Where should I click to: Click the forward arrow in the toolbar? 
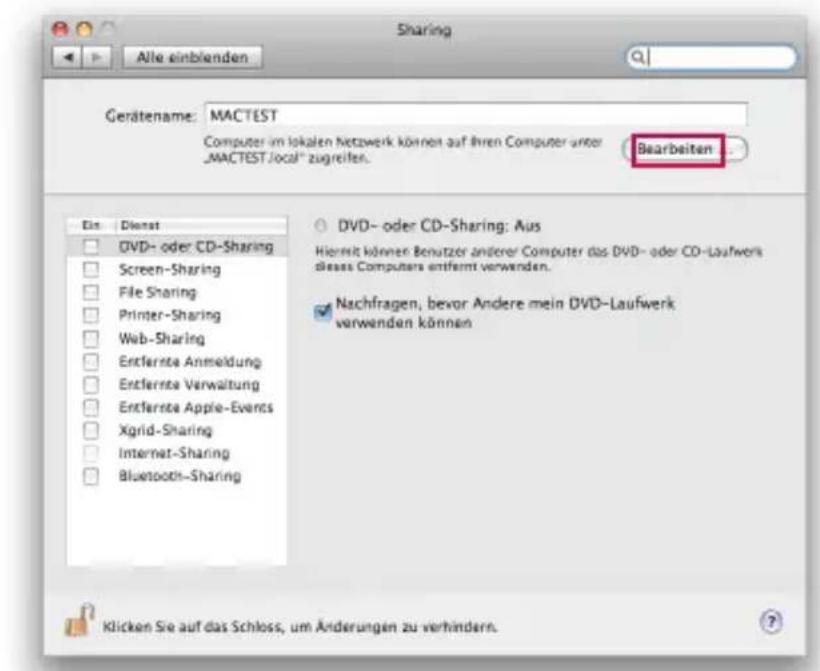coord(97,57)
